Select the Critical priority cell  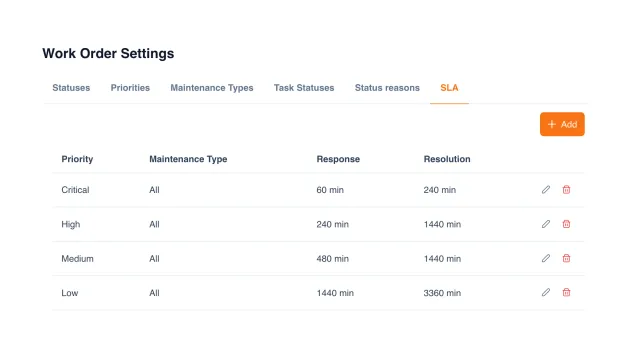point(75,190)
